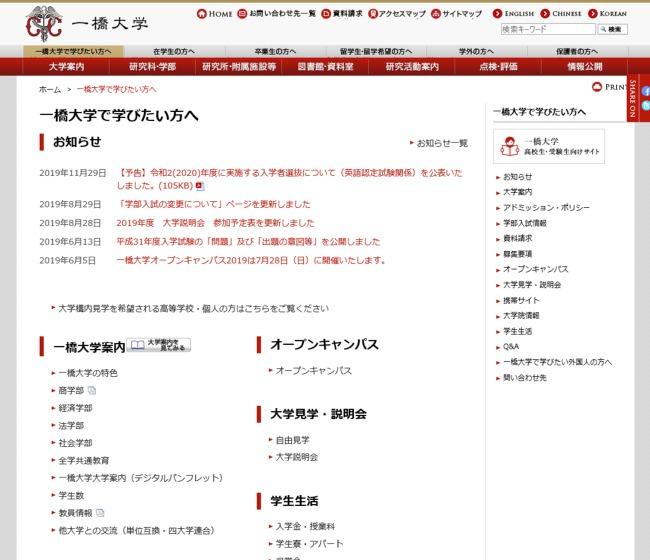The image size is (650, 560).
Task: Select the 卒業生の方へ tab
Action: click(x=275, y=51)
